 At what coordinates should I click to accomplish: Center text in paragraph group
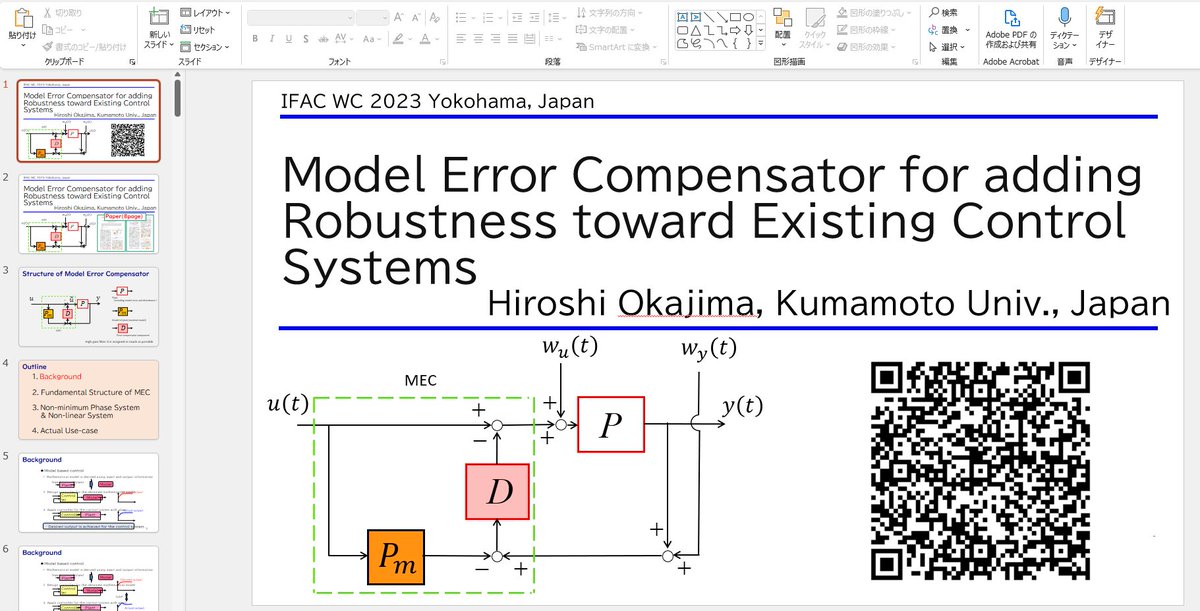(x=478, y=38)
